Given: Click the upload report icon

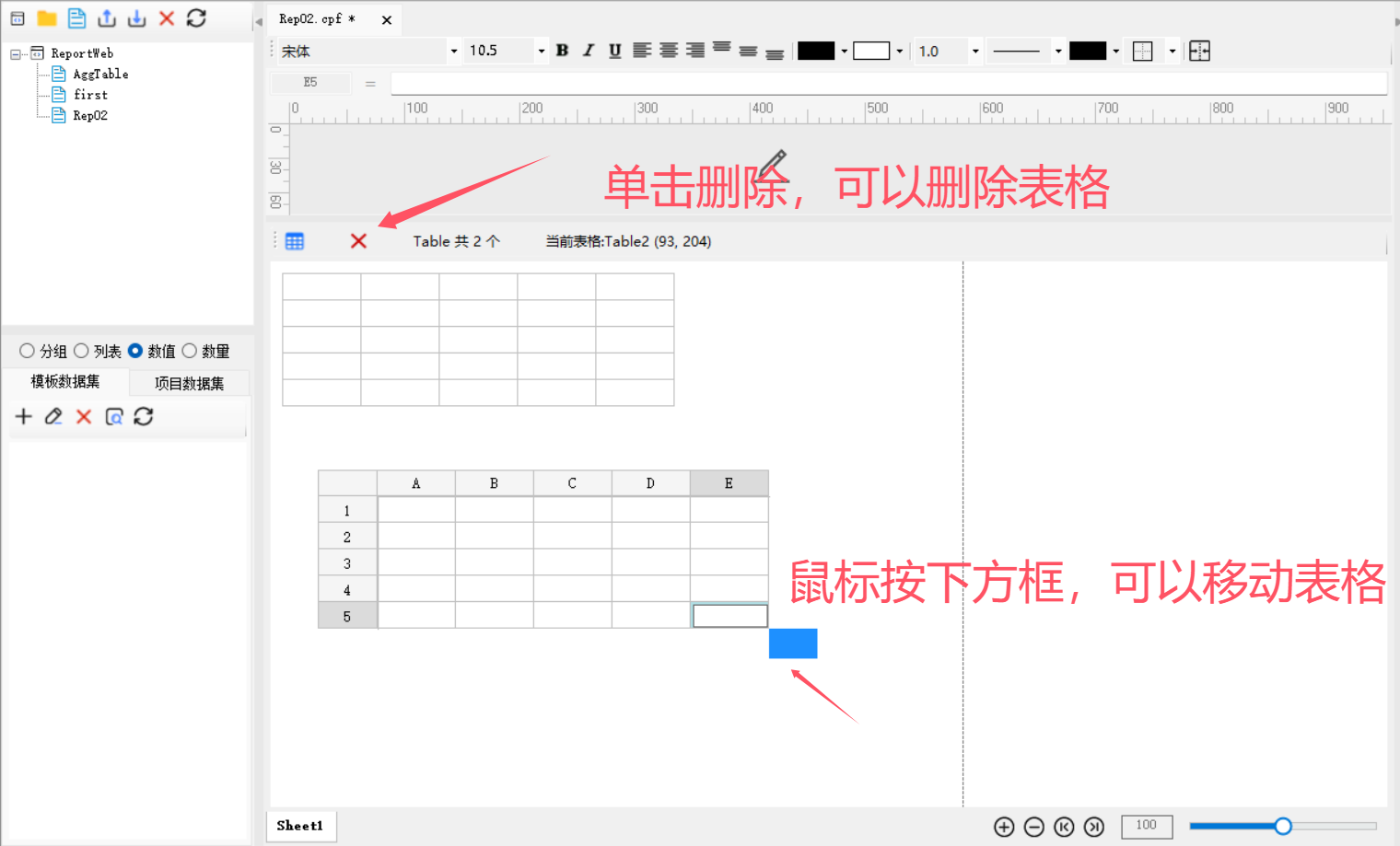Looking at the screenshot, I should click(107, 18).
